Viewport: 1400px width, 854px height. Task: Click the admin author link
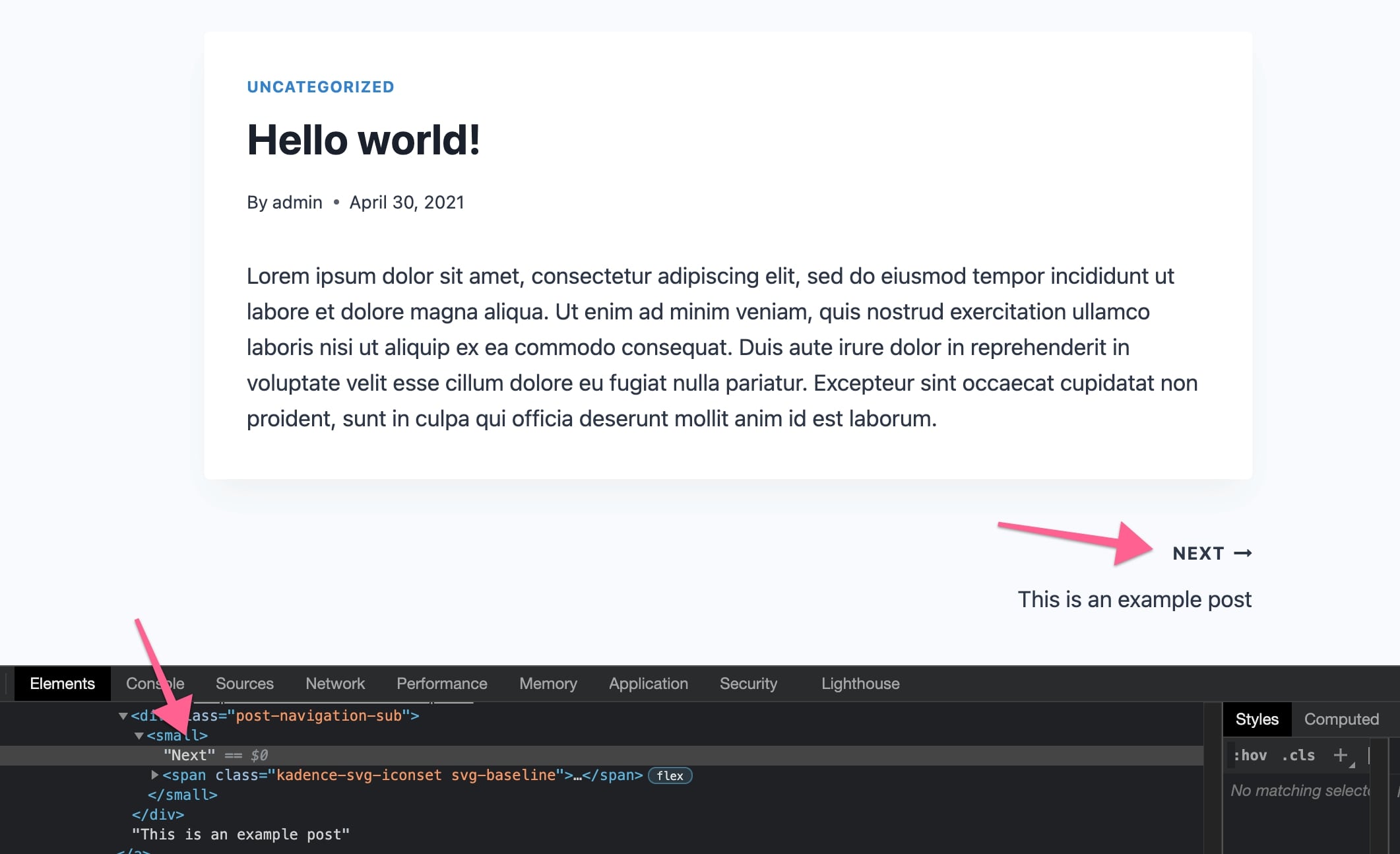[x=297, y=202]
